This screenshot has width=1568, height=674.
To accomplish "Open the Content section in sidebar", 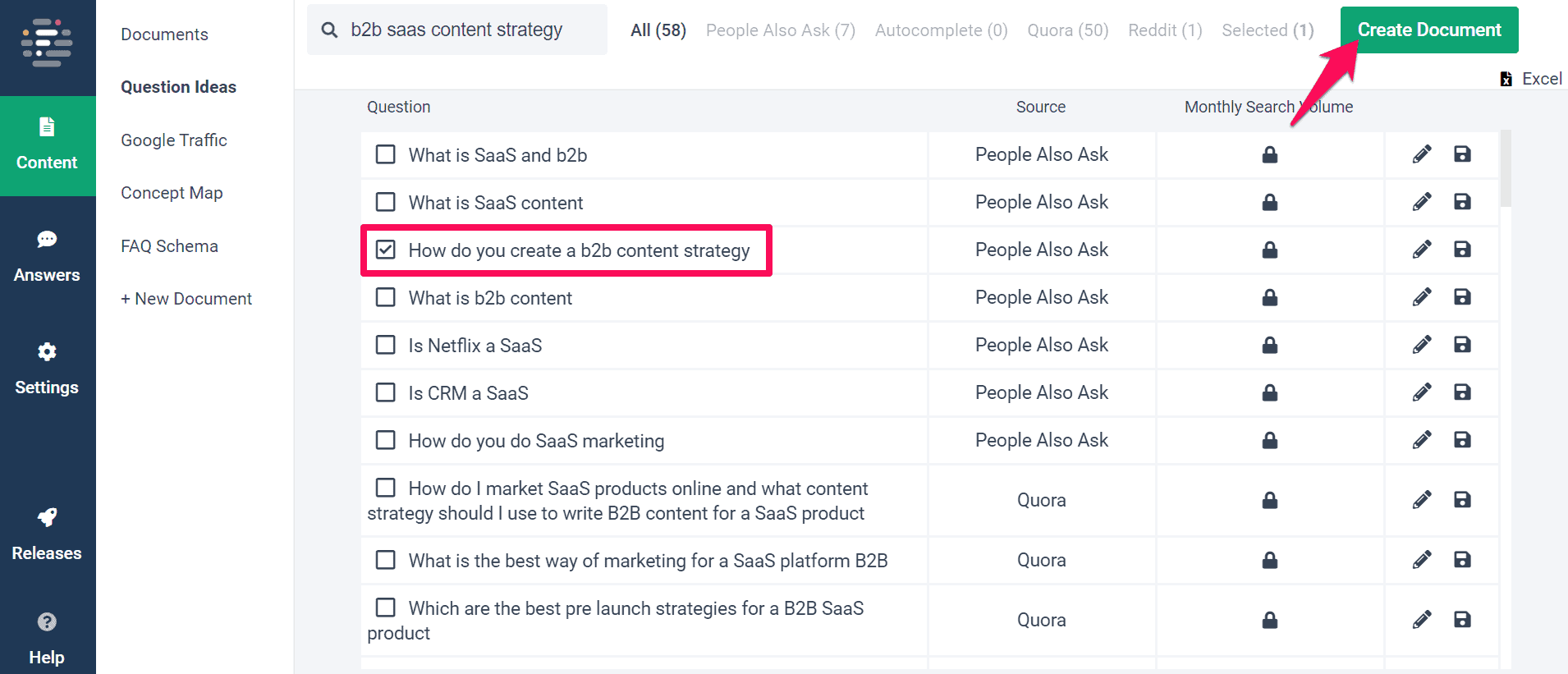I will 47,145.
